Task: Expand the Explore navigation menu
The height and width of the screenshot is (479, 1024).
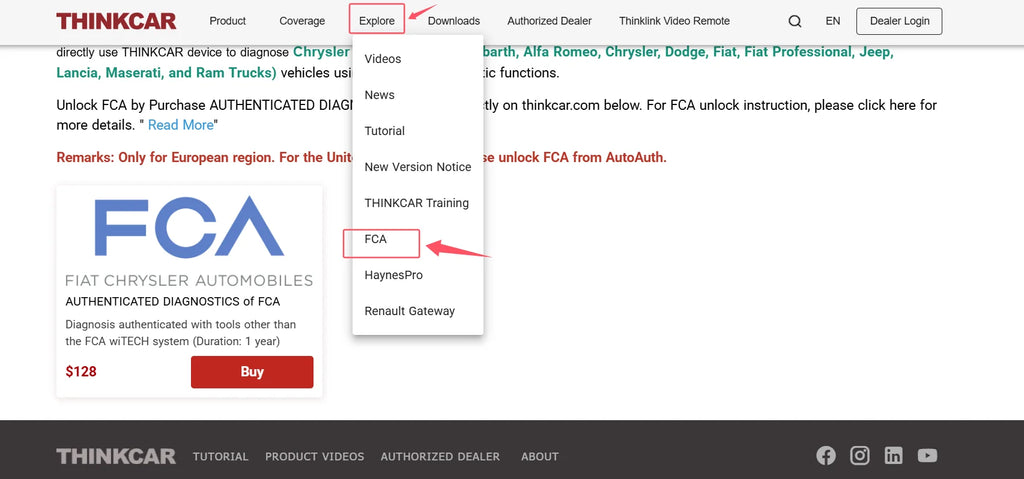Action: [x=377, y=21]
